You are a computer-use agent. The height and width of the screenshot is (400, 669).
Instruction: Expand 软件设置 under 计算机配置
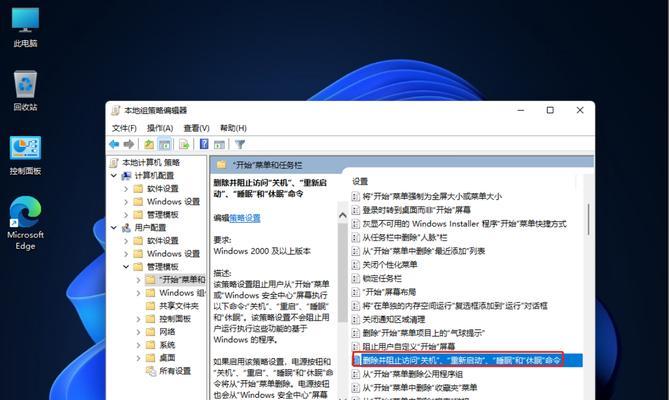pos(126,188)
